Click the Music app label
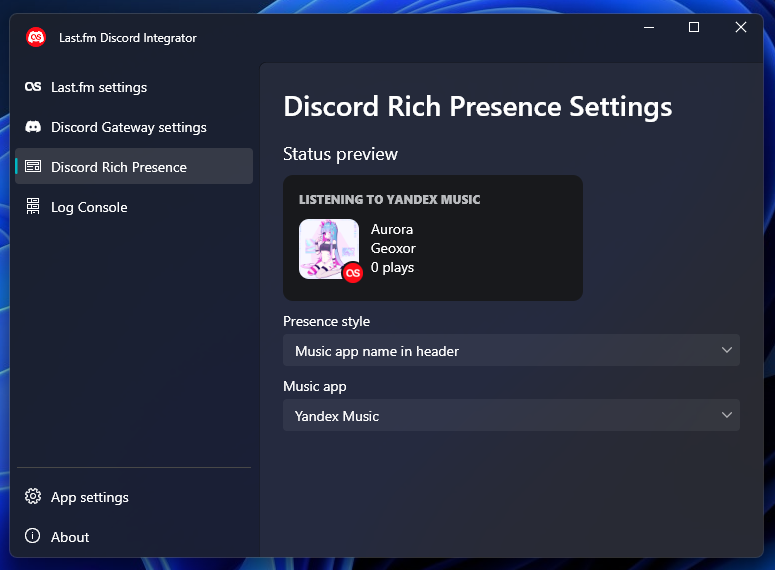This screenshot has width=775, height=570. [315, 387]
